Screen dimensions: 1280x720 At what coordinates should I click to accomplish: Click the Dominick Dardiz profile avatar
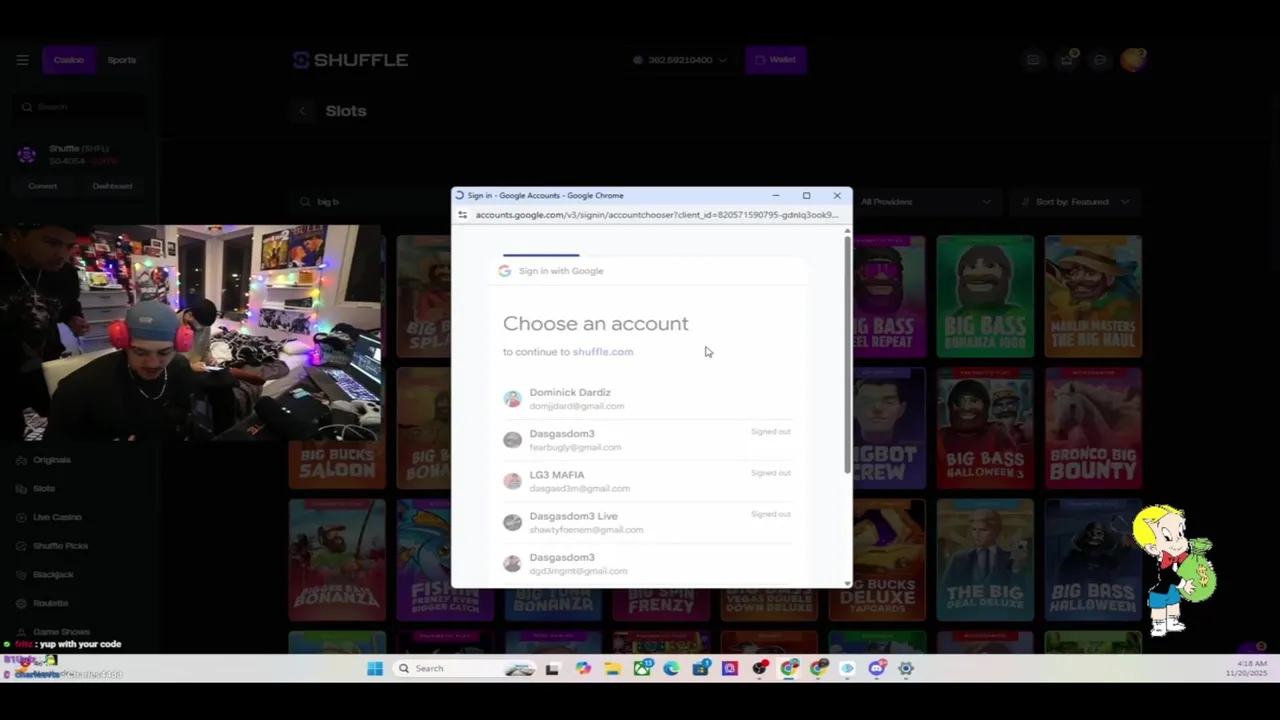coord(512,399)
